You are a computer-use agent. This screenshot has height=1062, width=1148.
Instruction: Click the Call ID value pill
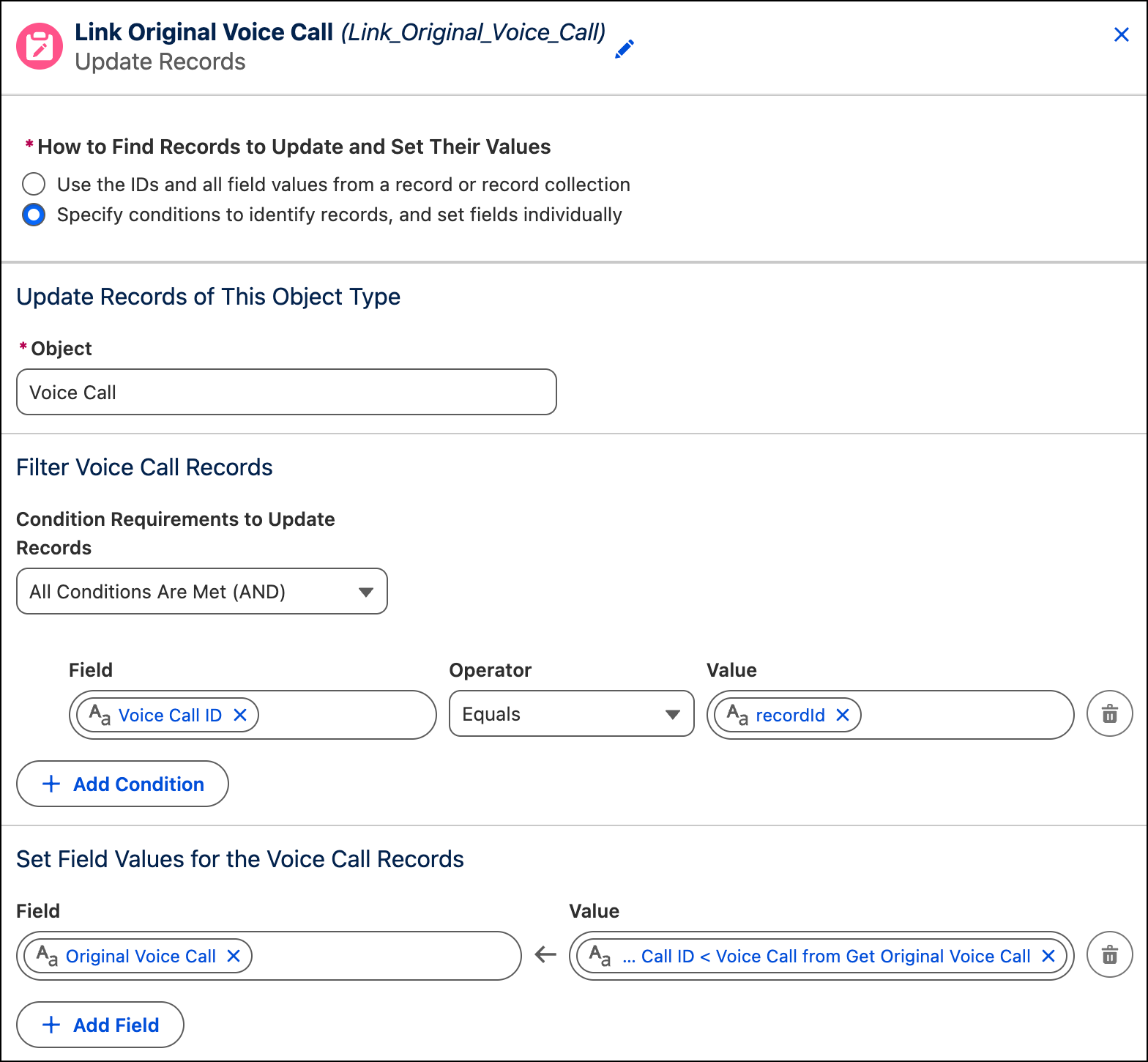coord(821,956)
